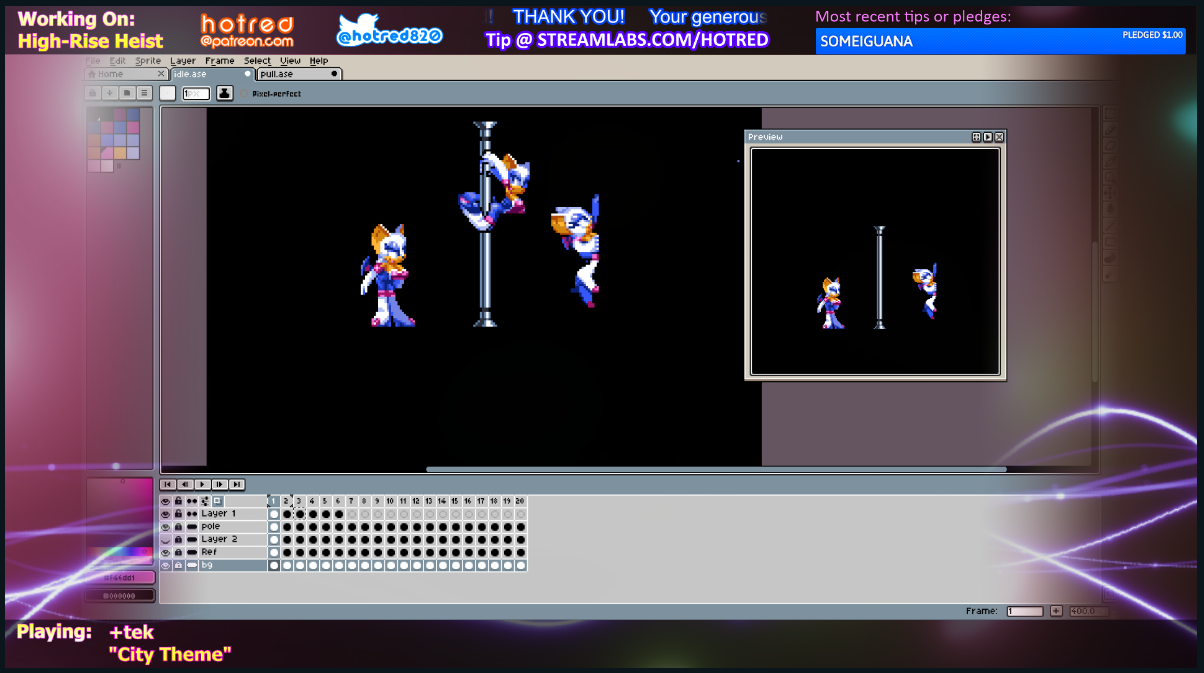Screen dimensions: 1204x673
Task: Select the Eraser tool
Action: click(1110, 145)
